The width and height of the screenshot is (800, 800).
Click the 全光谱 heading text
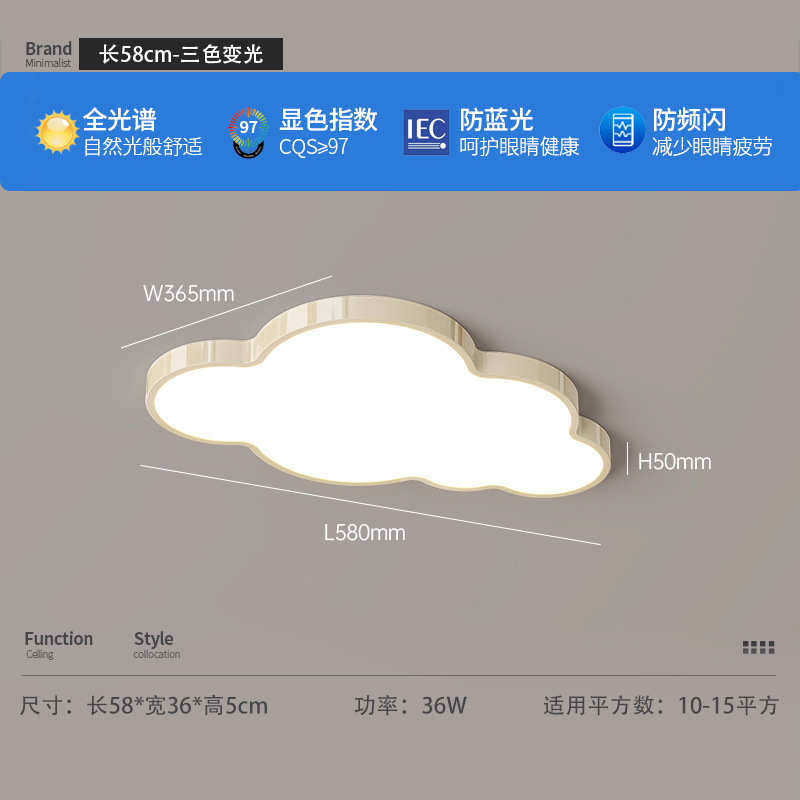click(119, 120)
